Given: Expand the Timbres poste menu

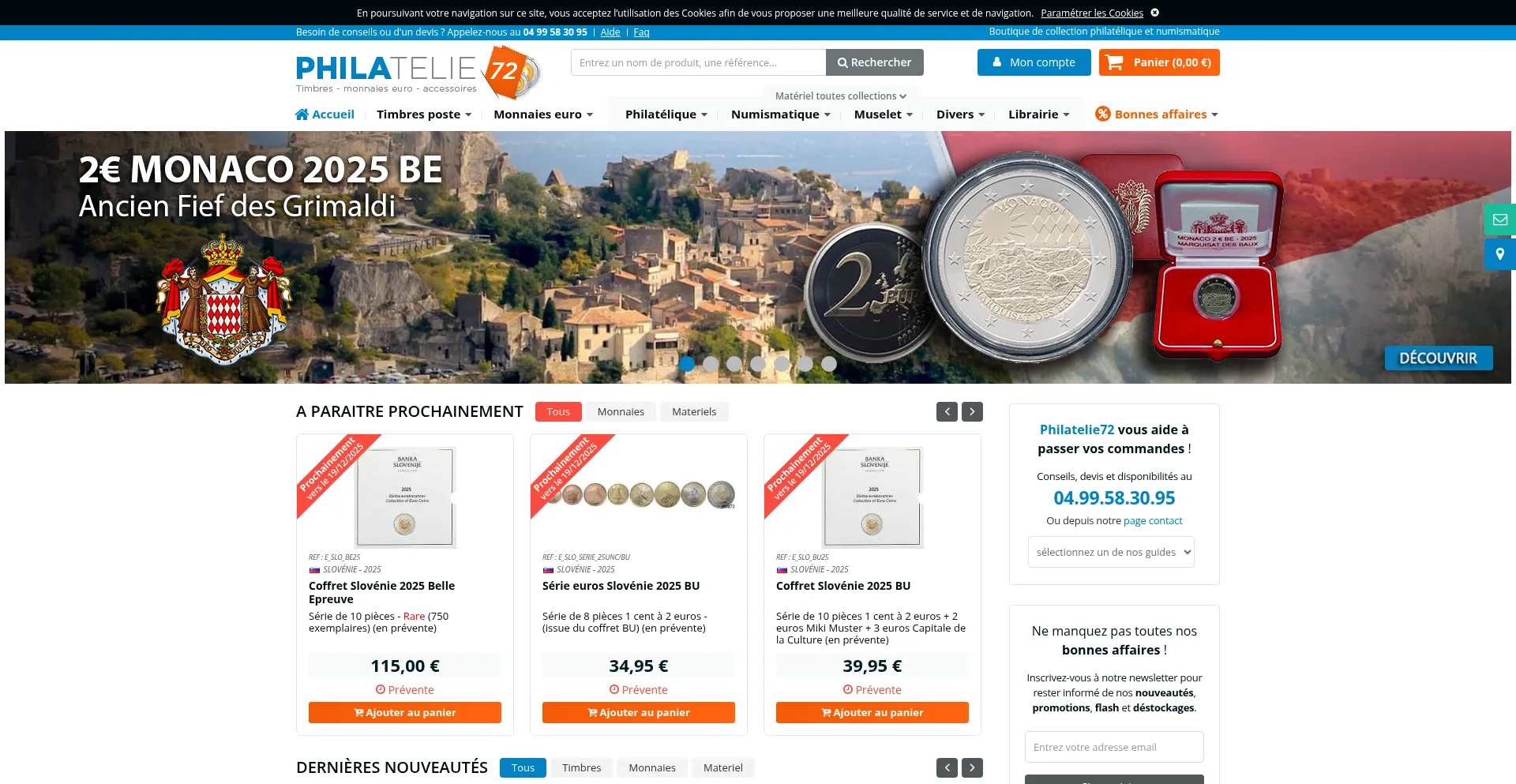Looking at the screenshot, I should (x=424, y=114).
